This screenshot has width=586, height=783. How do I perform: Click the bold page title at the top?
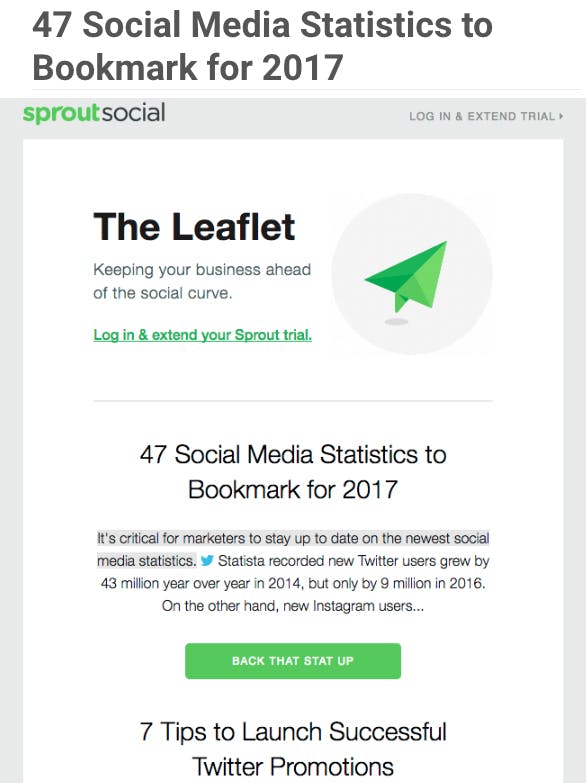tap(262, 46)
